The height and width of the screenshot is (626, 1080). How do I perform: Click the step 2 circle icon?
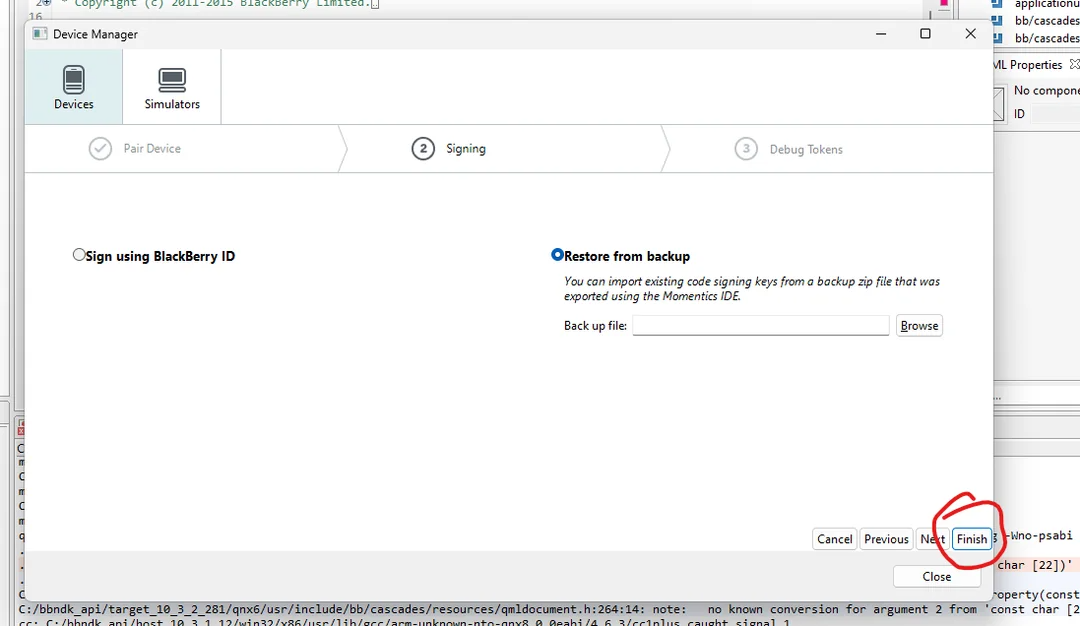pyautogui.click(x=423, y=149)
